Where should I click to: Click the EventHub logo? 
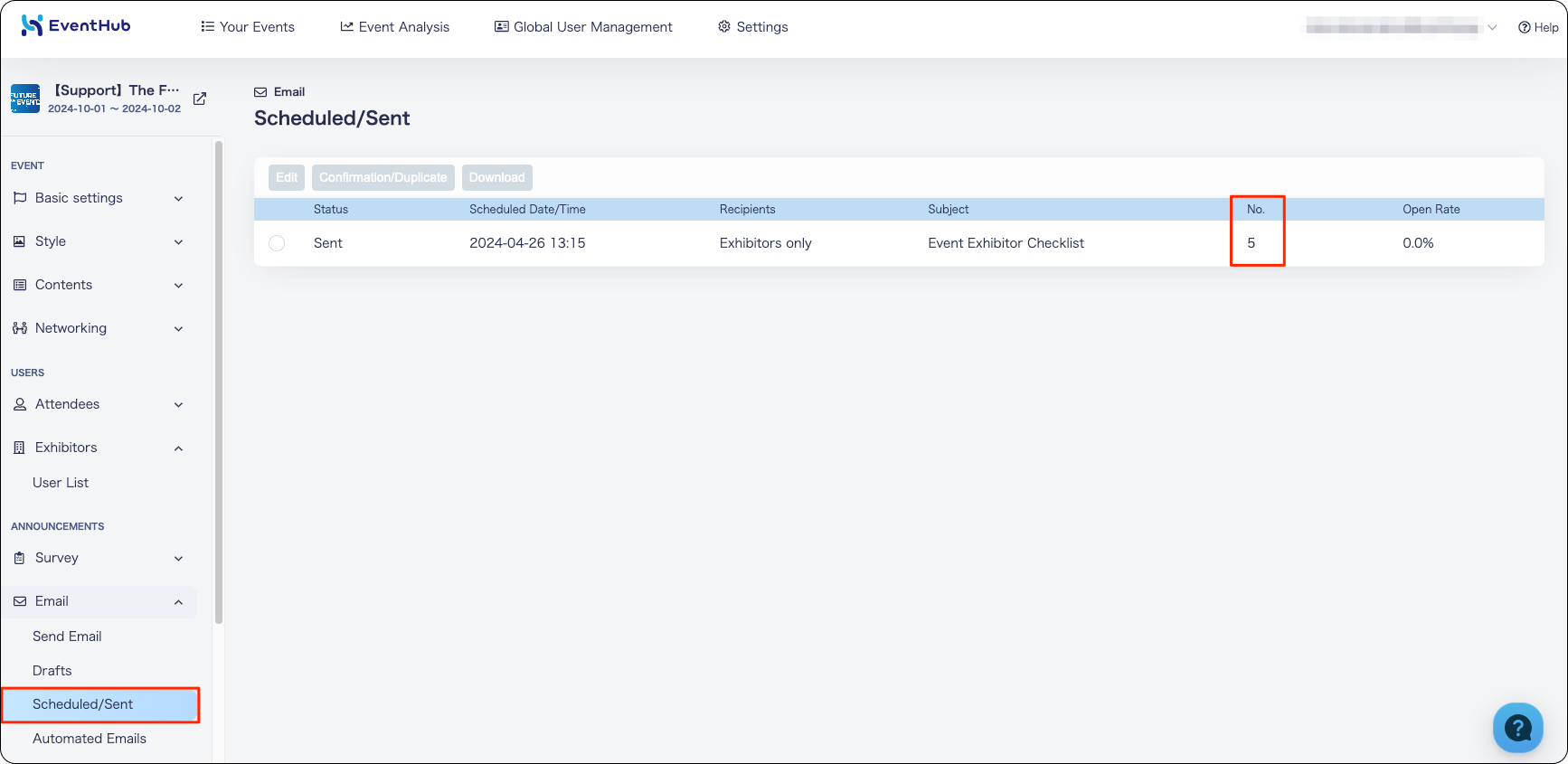[x=76, y=25]
